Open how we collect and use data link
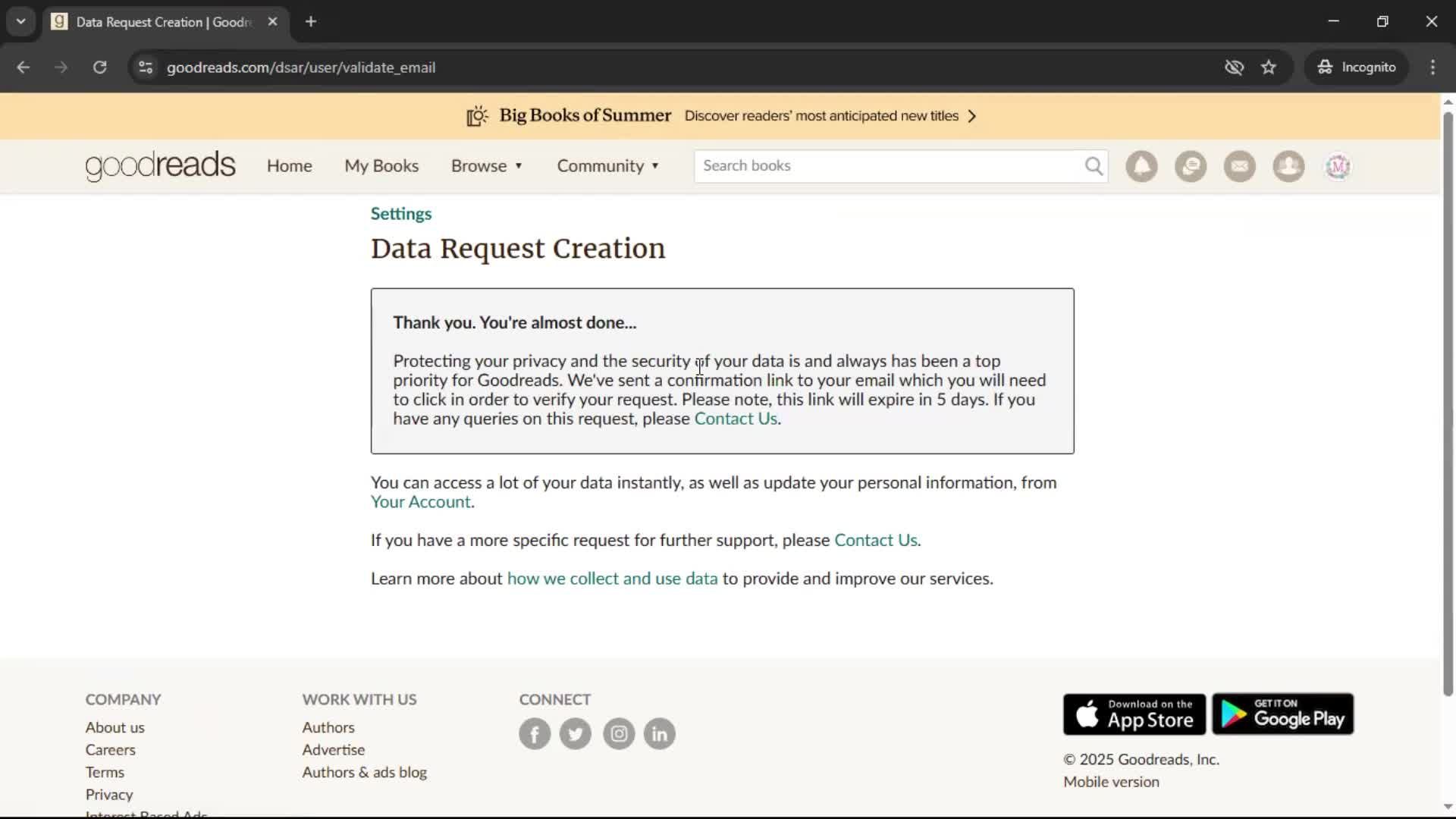Screen dimensions: 1456x819 click(x=612, y=579)
